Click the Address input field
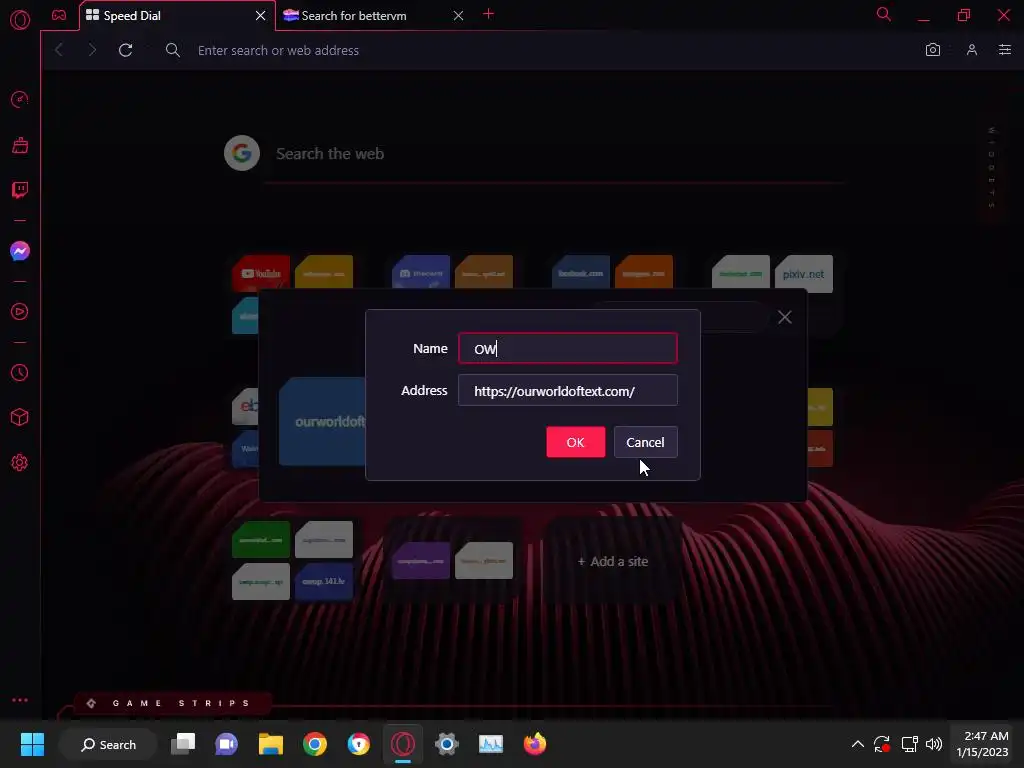 point(568,391)
